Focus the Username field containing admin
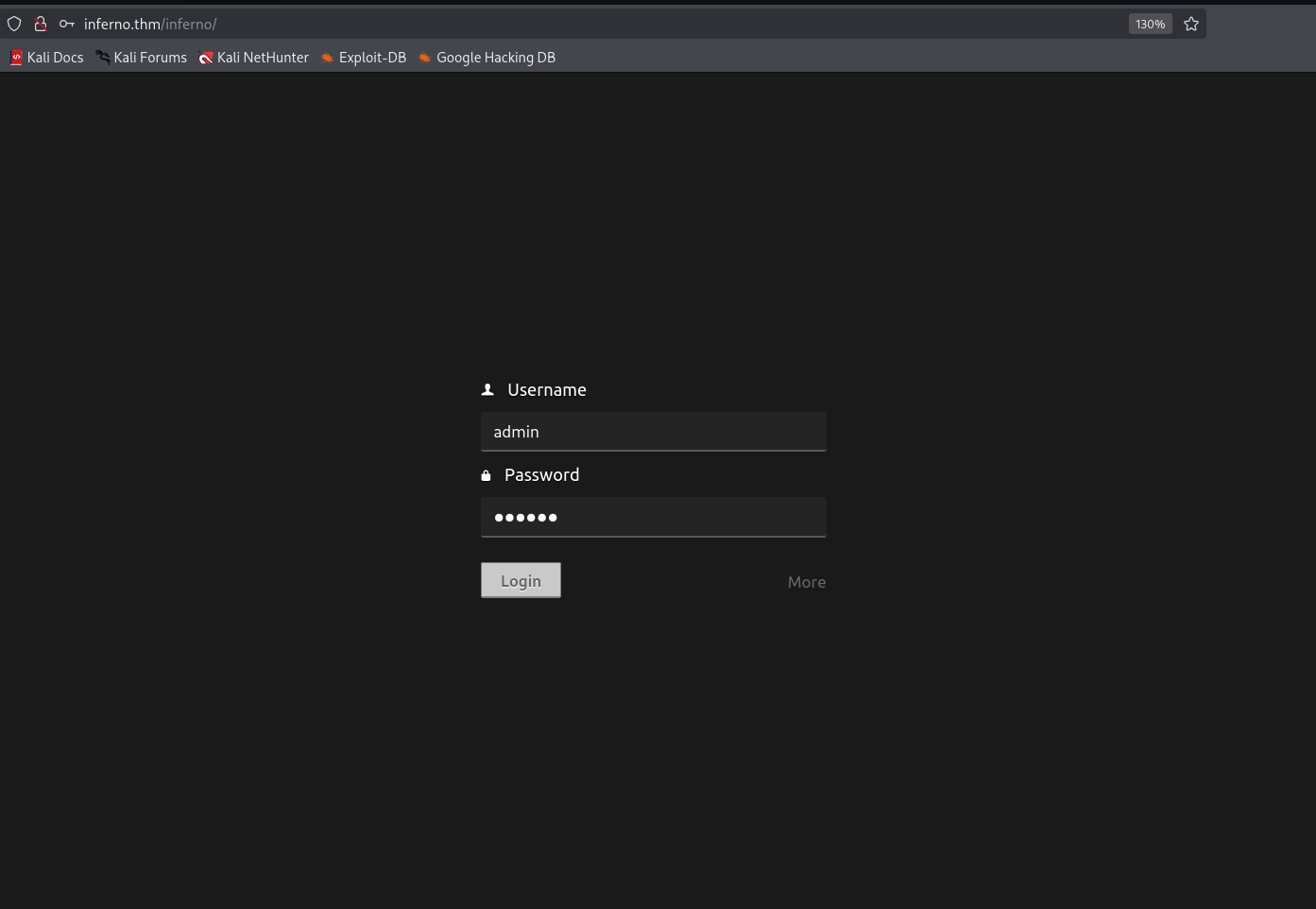 coord(653,432)
